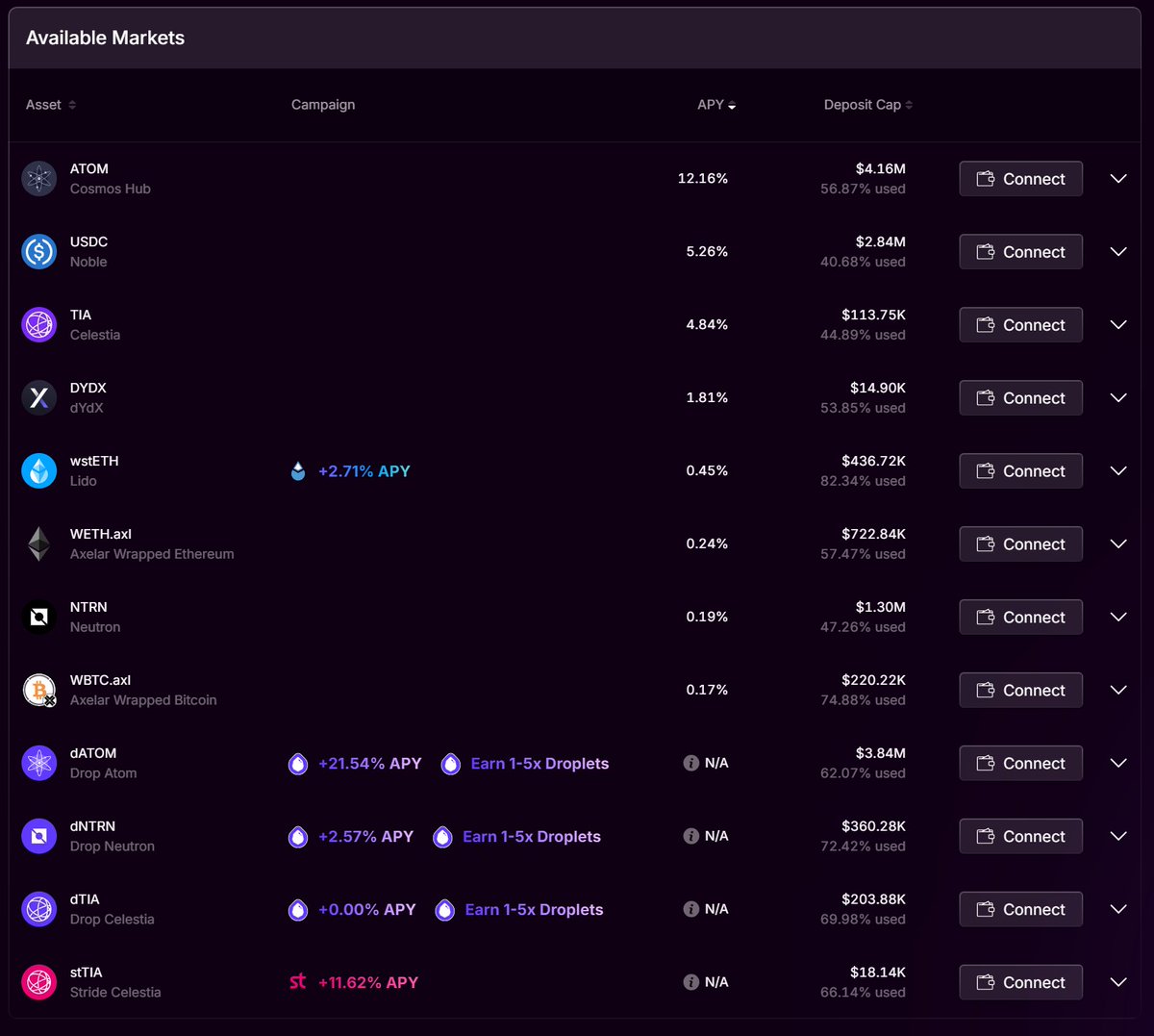Expand the USDC market details

pyautogui.click(x=1118, y=252)
